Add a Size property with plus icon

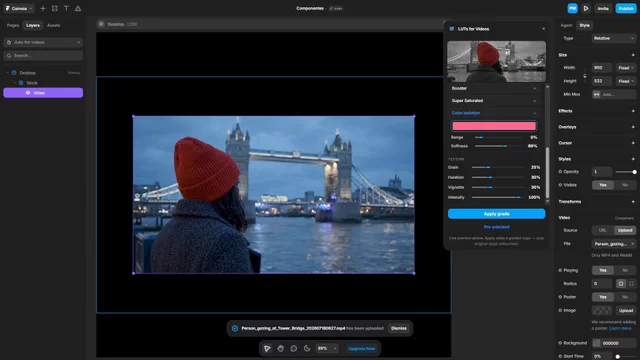click(x=633, y=55)
